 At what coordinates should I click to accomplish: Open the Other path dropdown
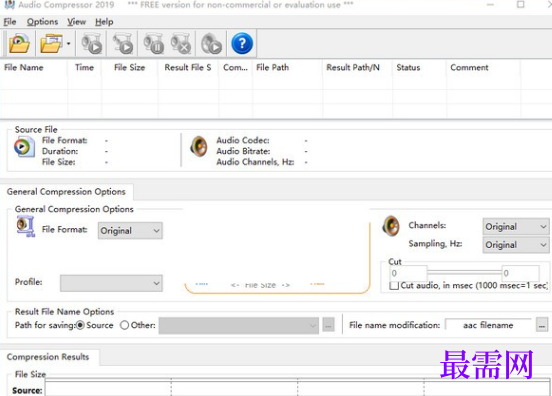coord(239,326)
